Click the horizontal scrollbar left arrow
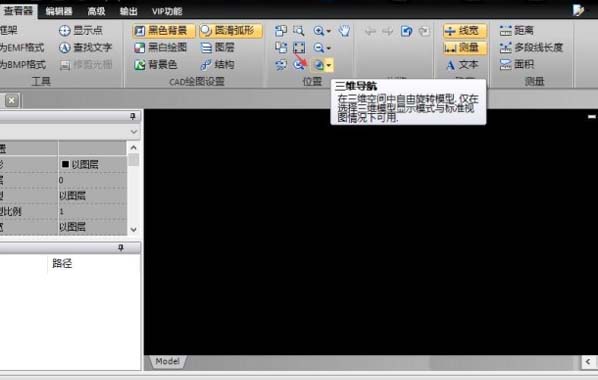The width and height of the screenshot is (598, 380). coord(588,361)
